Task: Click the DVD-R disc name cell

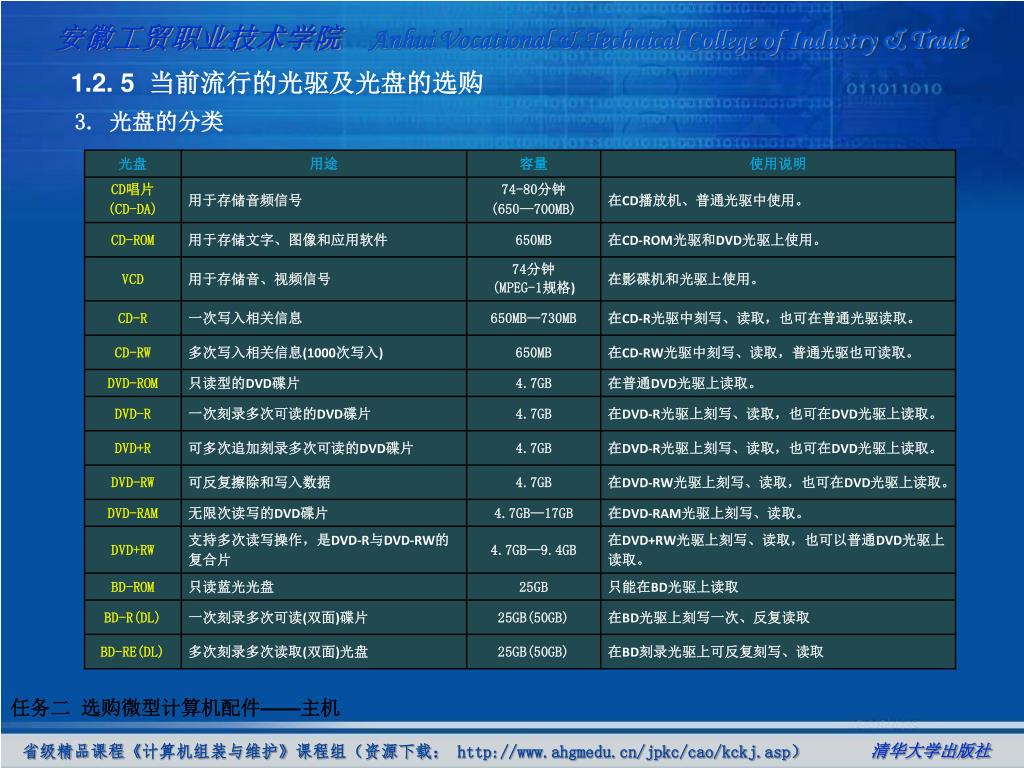Action: click(133, 413)
